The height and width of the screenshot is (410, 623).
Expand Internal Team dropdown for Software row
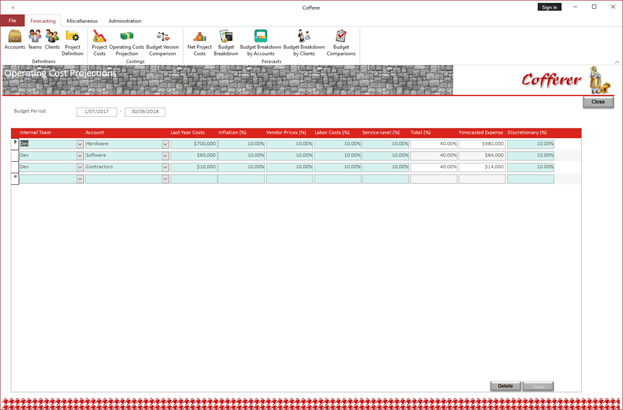[80, 156]
